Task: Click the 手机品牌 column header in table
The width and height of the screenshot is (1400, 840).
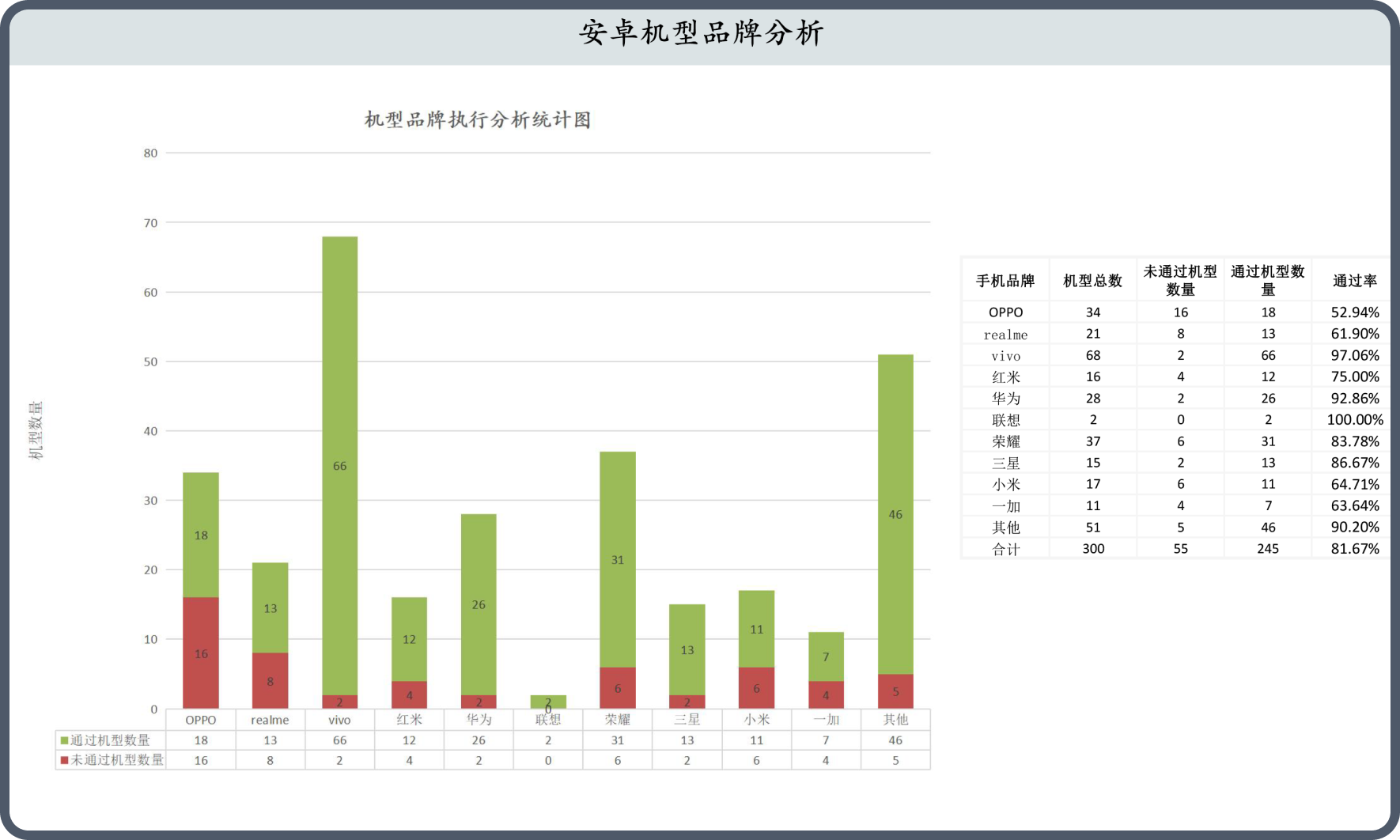Action: [x=1005, y=281]
